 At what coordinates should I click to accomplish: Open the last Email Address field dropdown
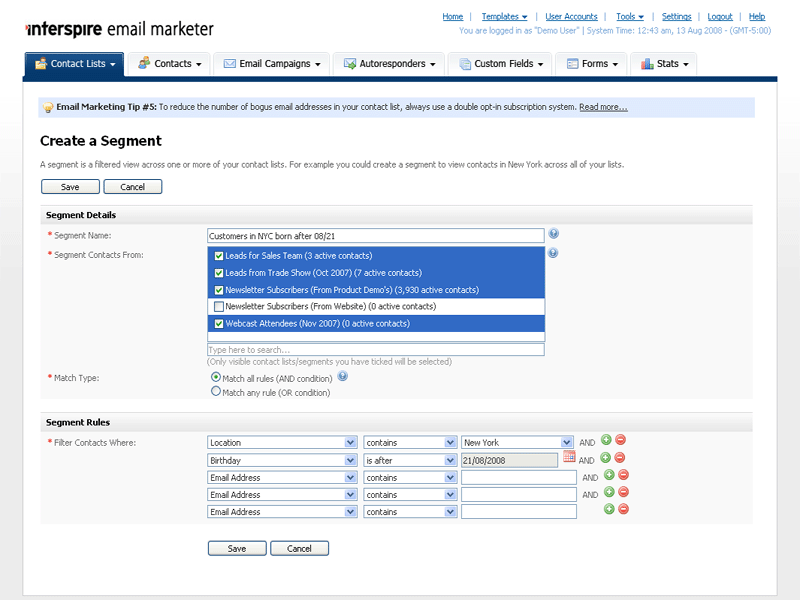tap(282, 512)
